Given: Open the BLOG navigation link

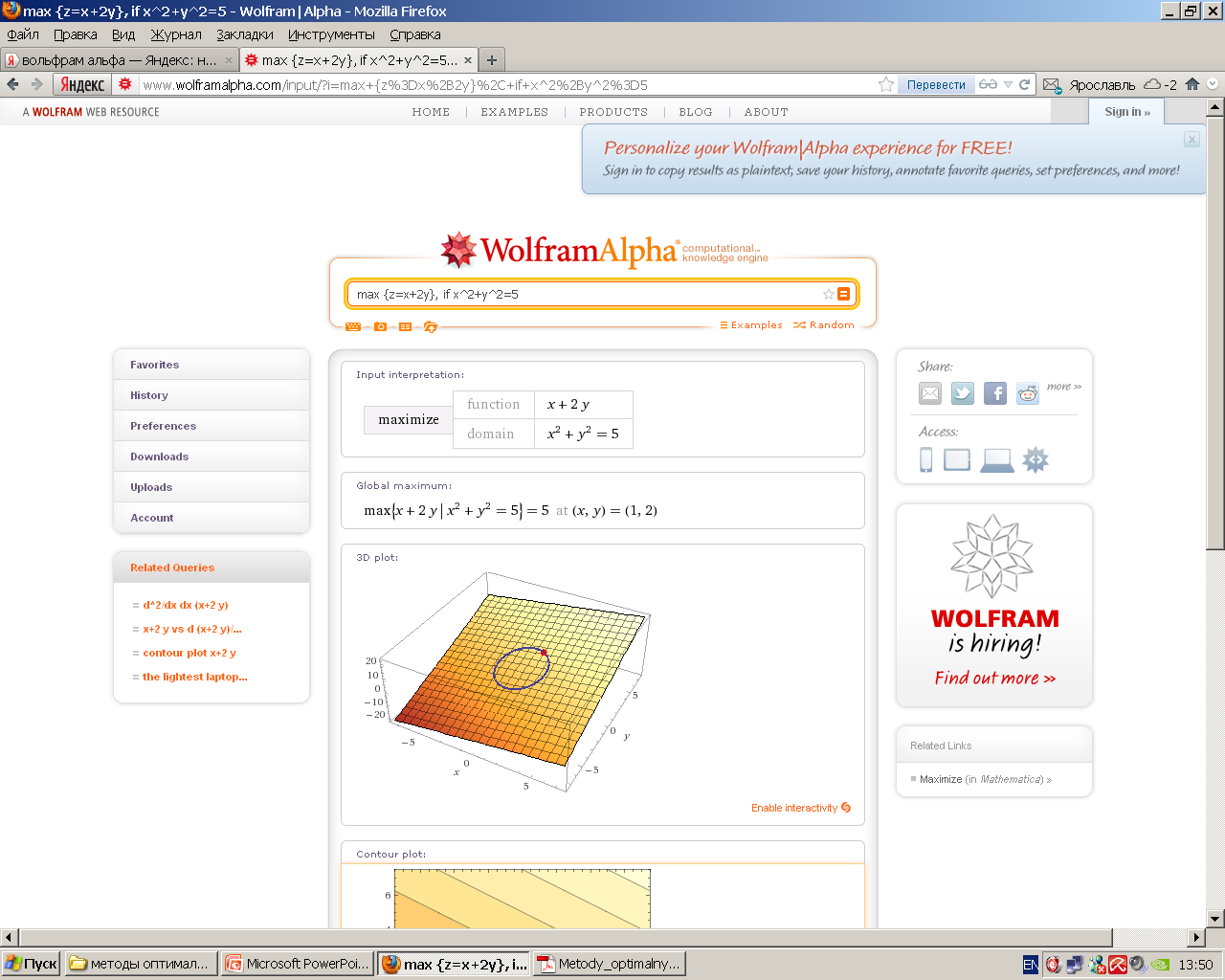Looking at the screenshot, I should point(696,112).
